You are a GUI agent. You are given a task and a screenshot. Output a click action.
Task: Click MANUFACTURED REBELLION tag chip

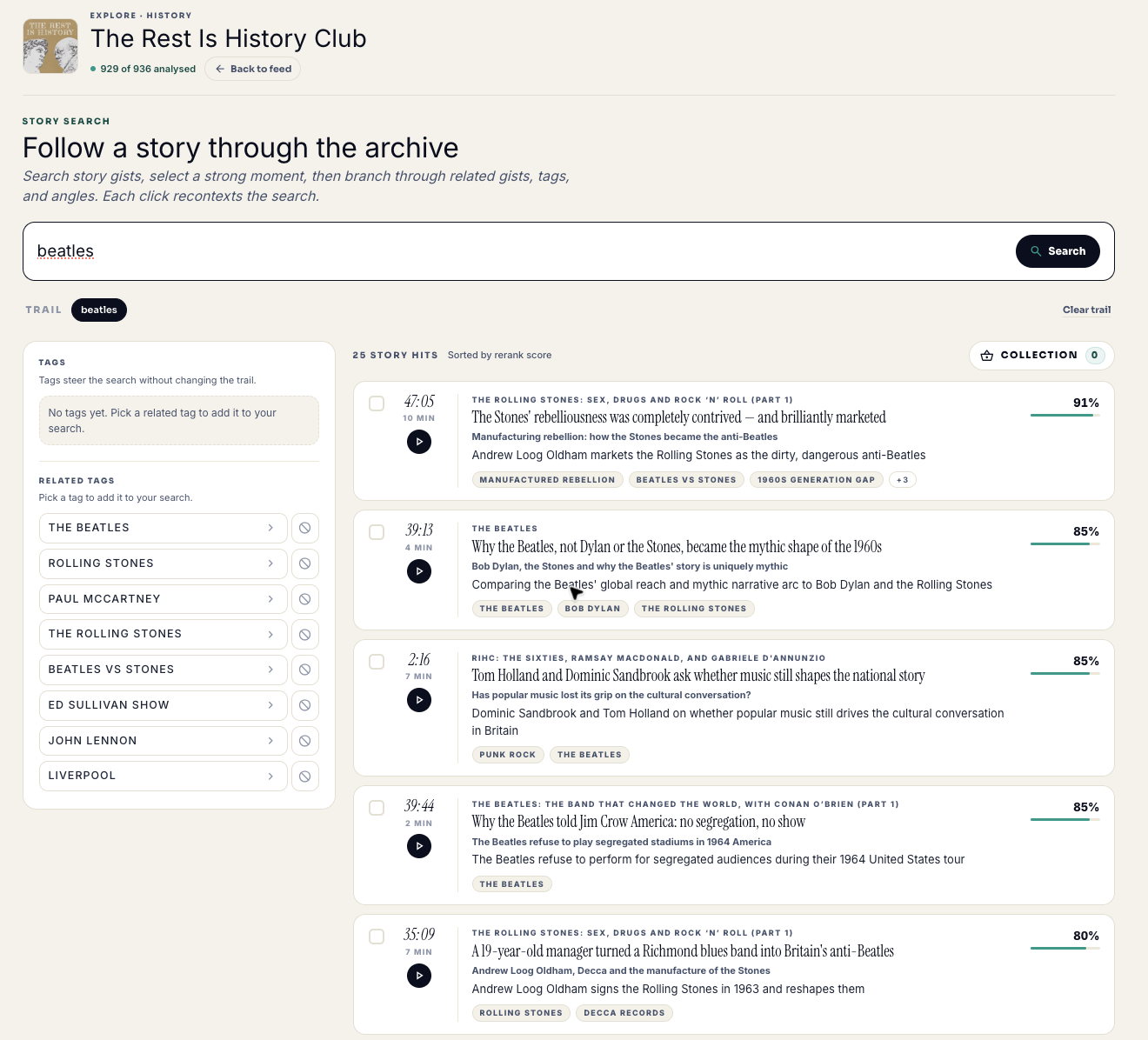547,480
